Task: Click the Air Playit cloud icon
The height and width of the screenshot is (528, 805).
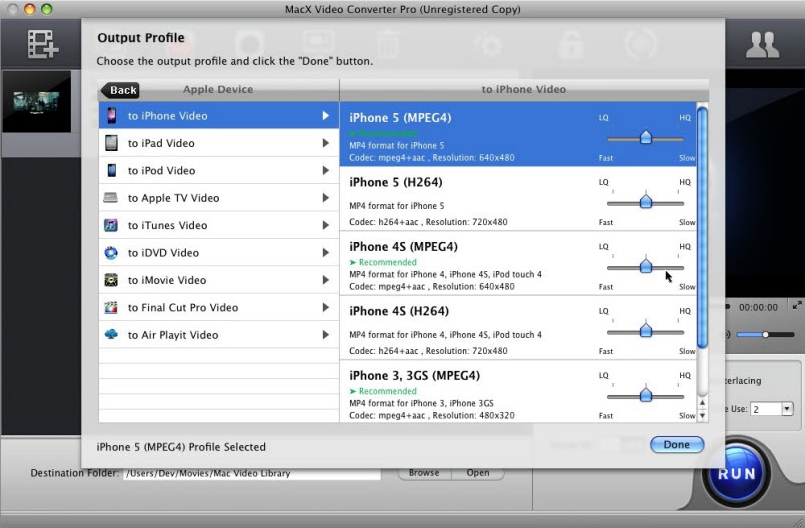Action: pyautogui.click(x=110, y=335)
